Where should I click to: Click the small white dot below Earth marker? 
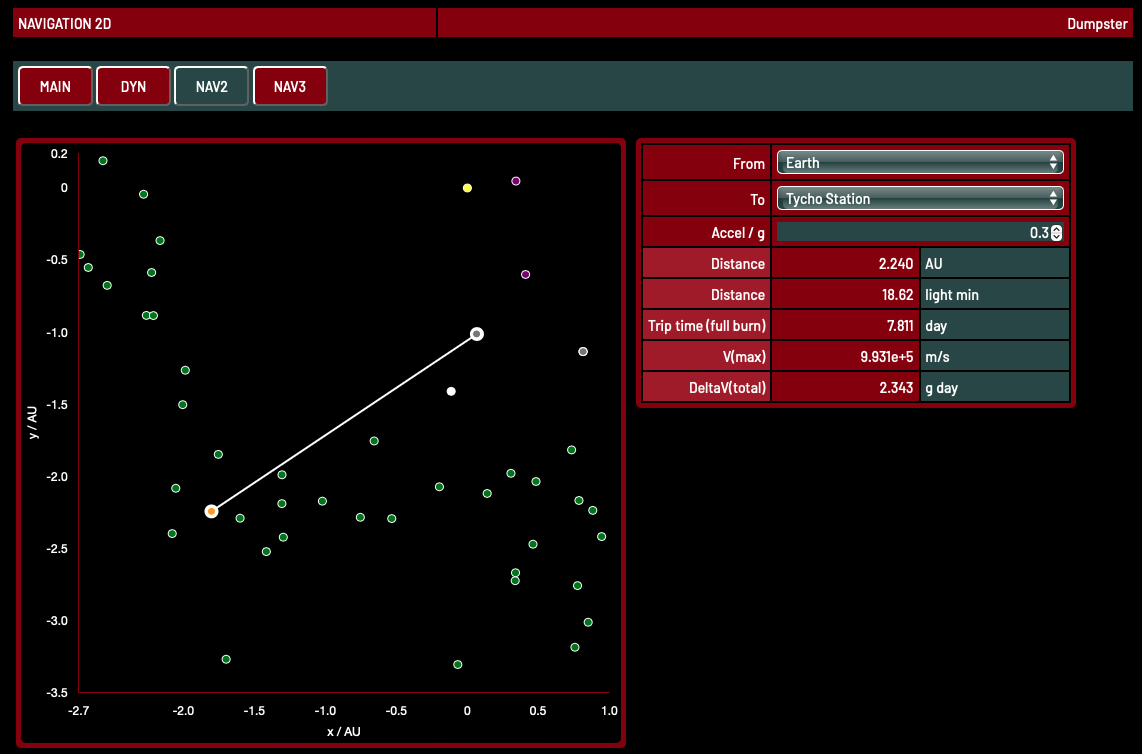coord(451,391)
